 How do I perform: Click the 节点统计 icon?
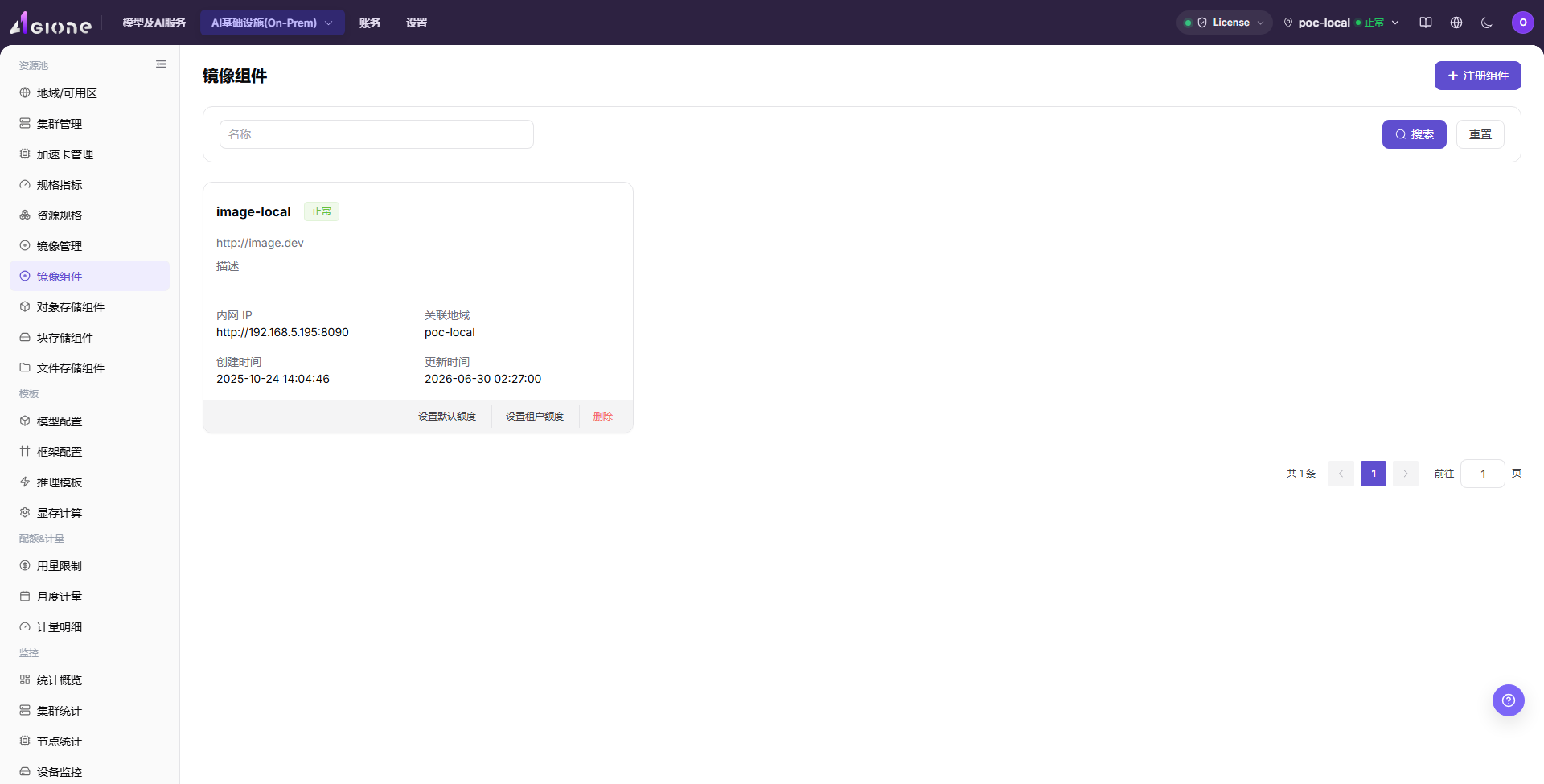25,741
